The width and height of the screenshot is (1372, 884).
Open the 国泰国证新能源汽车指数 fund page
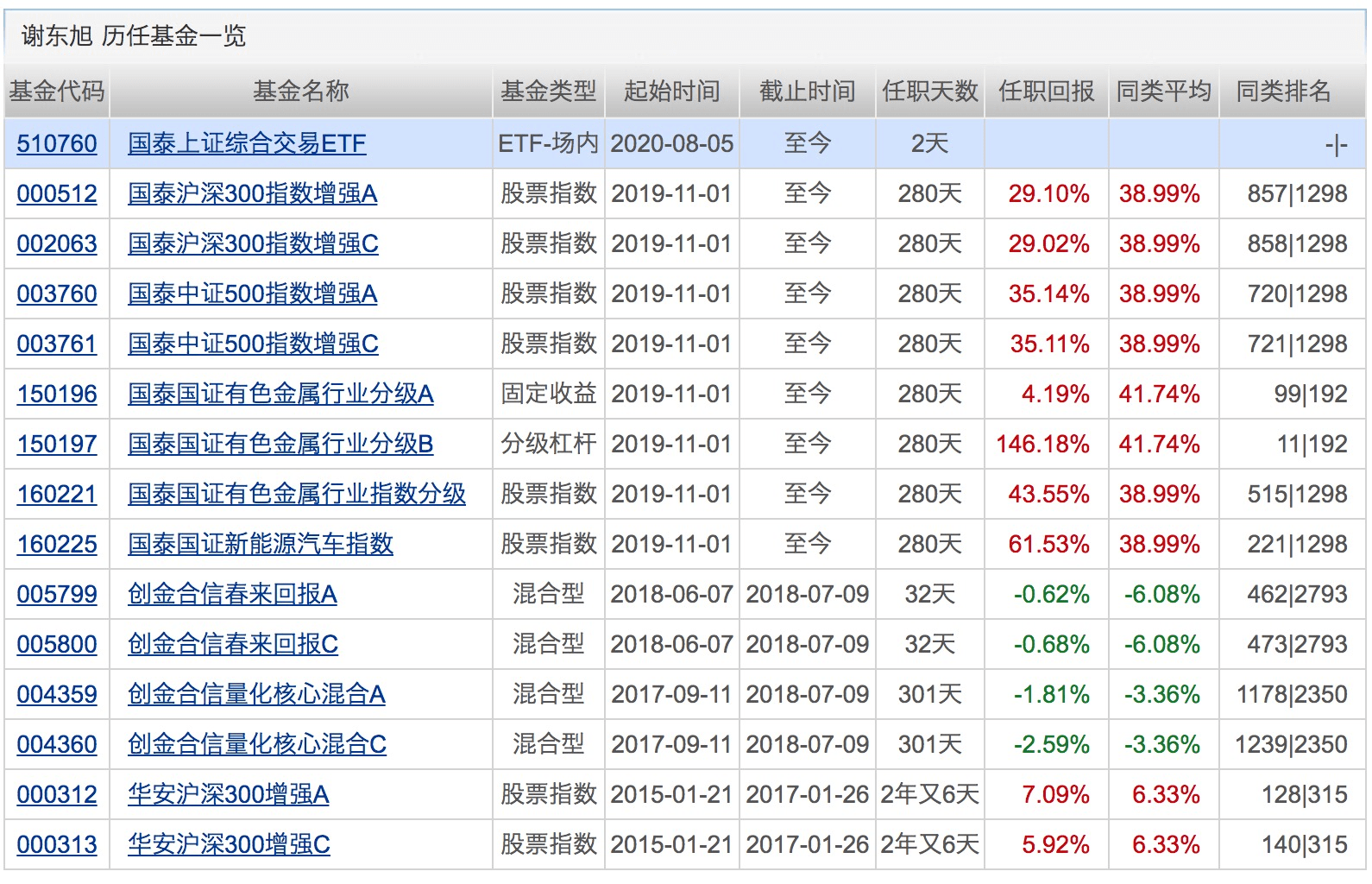click(261, 544)
